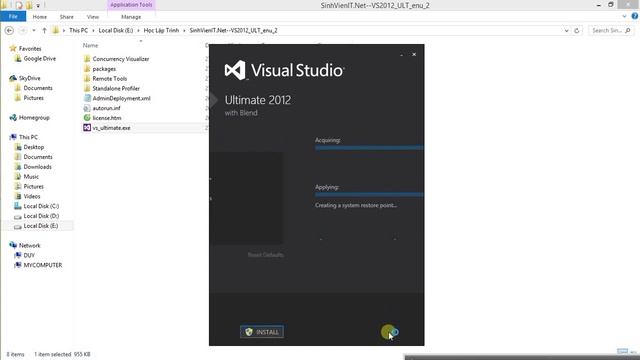The image size is (640, 360).
Task: Click the shield icon on INSTALL button
Action: [x=249, y=332]
